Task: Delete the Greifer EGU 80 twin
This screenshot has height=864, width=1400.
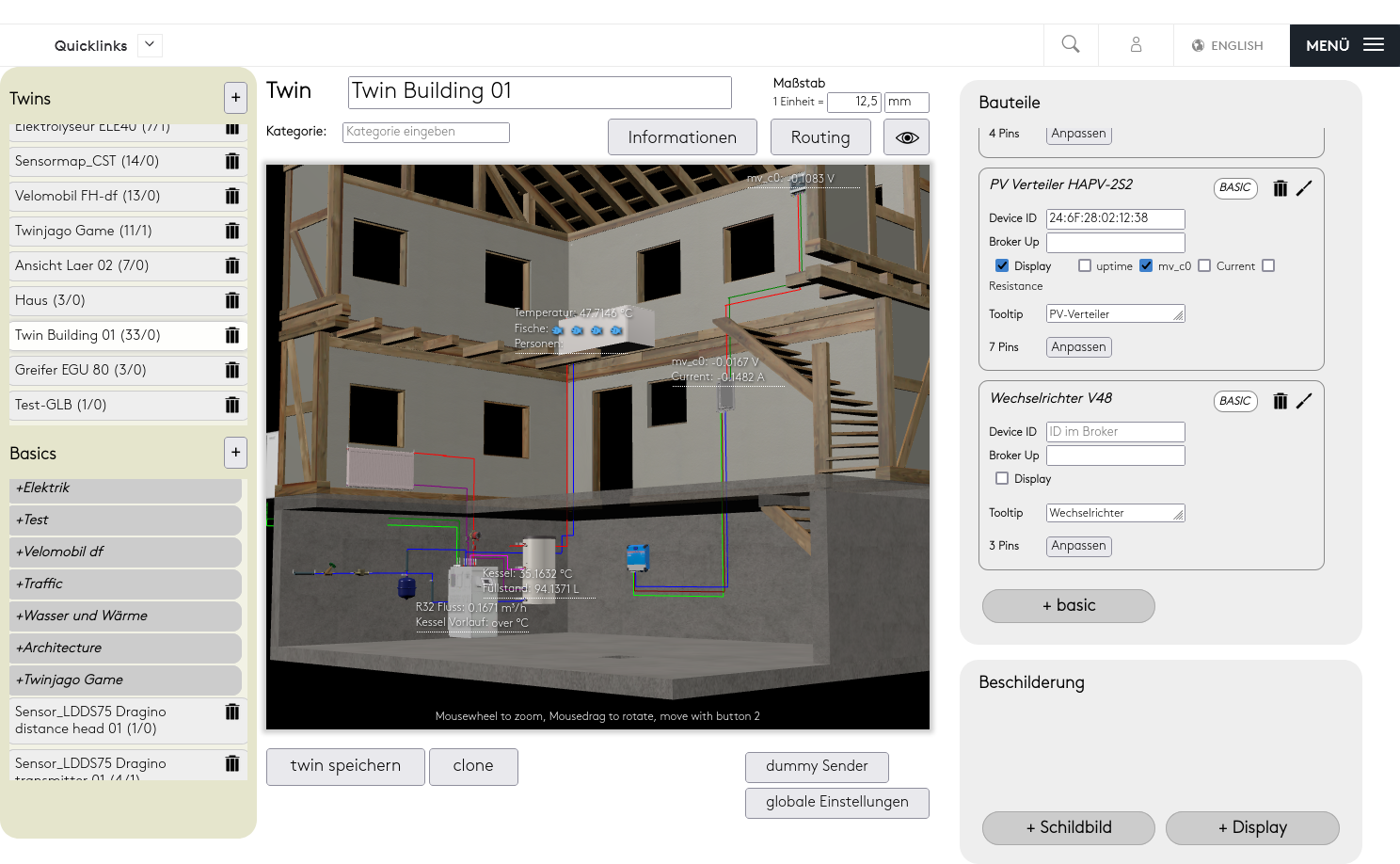Action: click(x=231, y=370)
